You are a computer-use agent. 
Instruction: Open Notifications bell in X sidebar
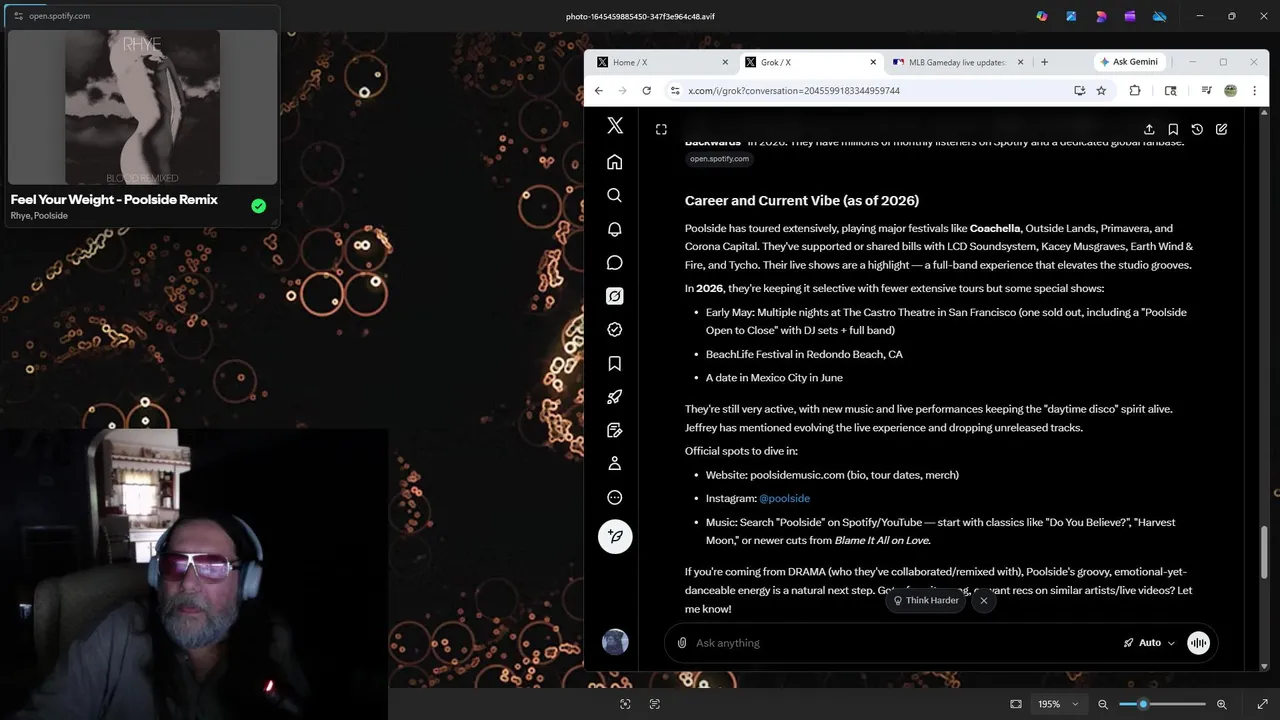[x=615, y=229]
